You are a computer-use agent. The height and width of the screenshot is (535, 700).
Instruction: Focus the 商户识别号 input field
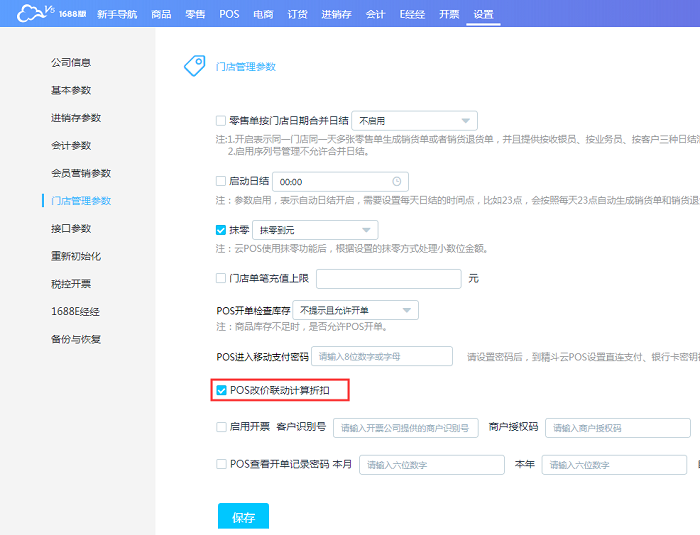click(405, 428)
